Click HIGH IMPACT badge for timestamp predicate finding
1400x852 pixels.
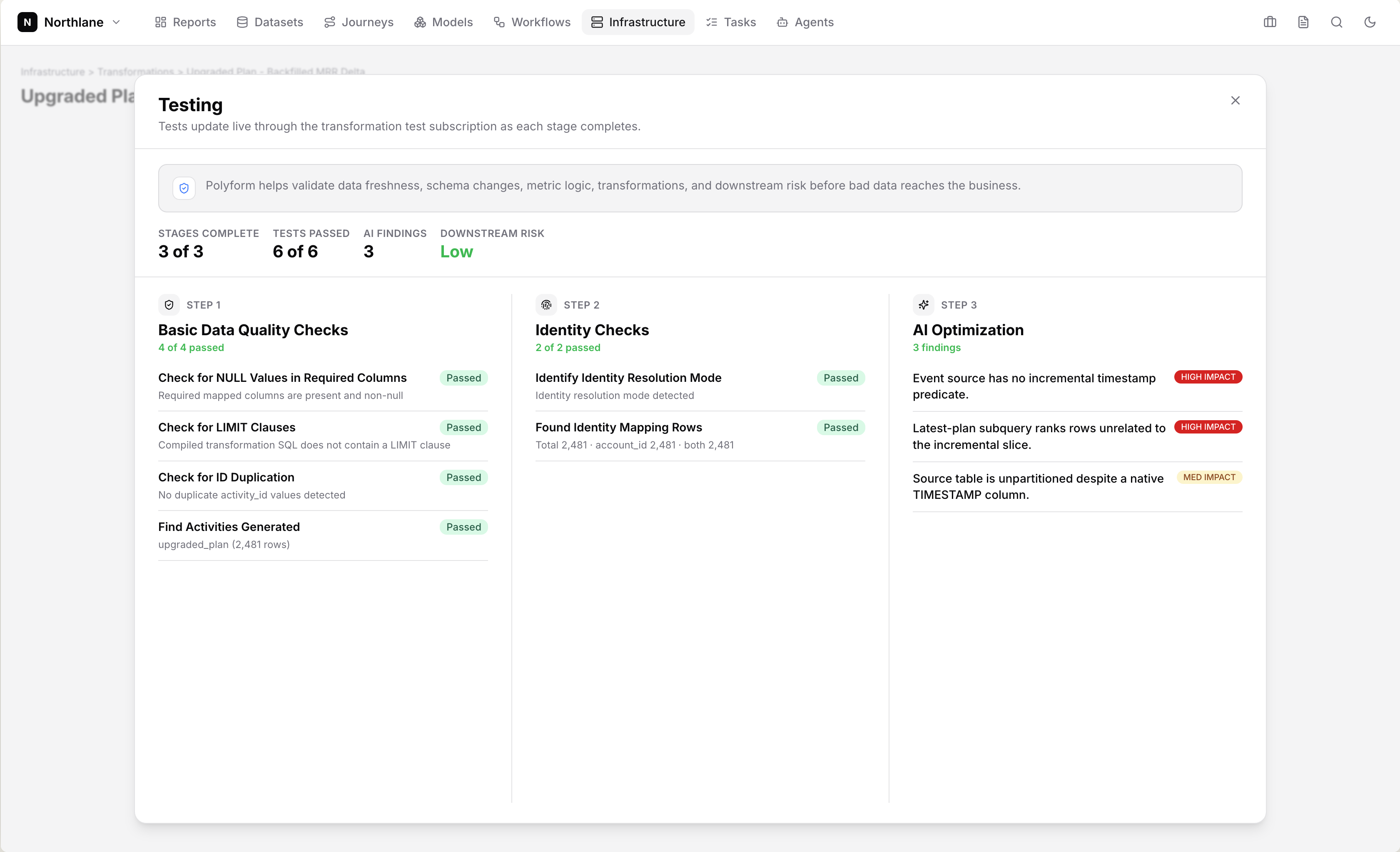[1208, 376]
